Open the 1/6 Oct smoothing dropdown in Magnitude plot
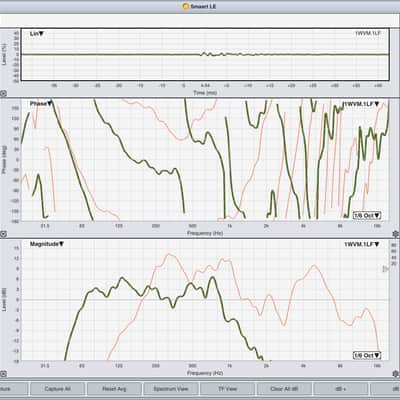This screenshot has width=400, height=400. (367, 356)
